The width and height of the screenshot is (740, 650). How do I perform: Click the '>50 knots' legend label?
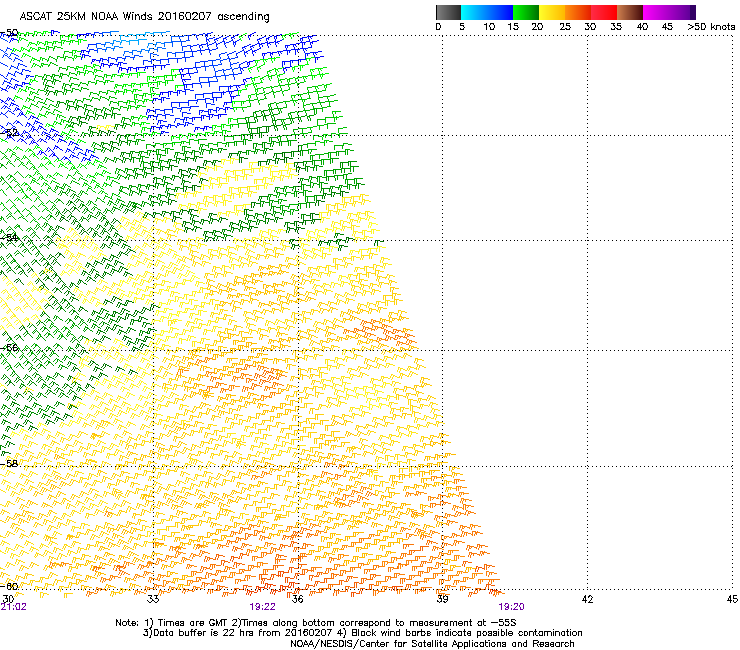[711, 27]
